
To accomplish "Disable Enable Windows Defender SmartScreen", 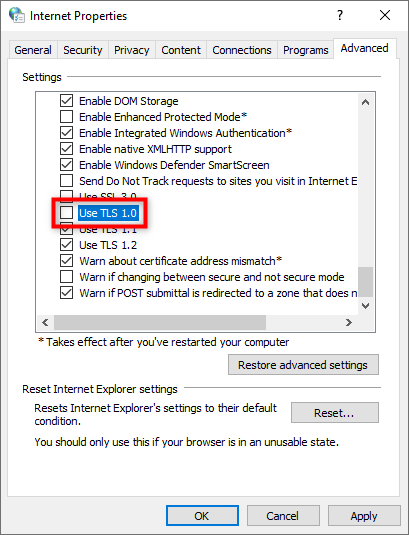I will click(67, 165).
